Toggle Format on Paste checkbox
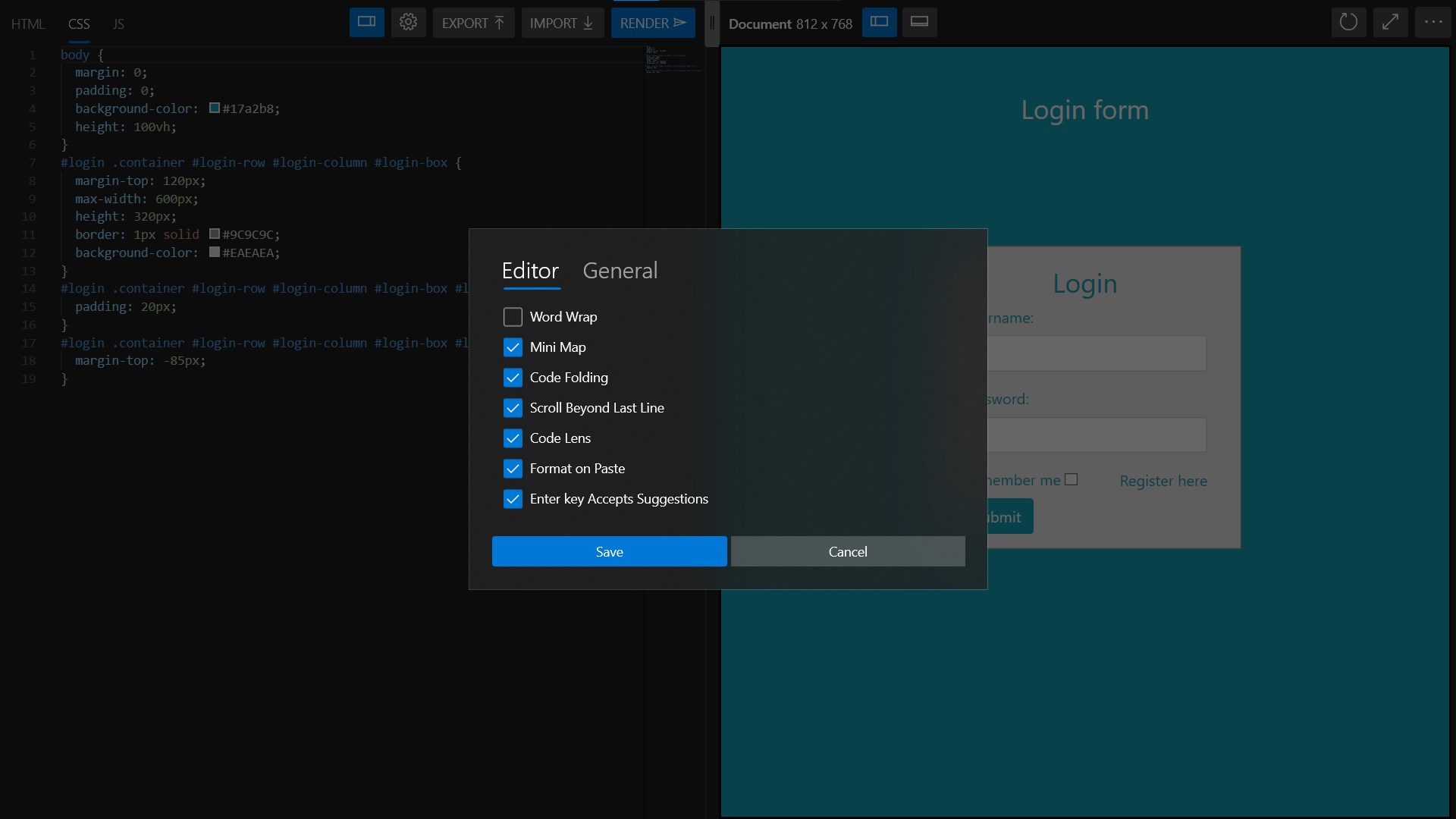The width and height of the screenshot is (1456, 819). (513, 469)
